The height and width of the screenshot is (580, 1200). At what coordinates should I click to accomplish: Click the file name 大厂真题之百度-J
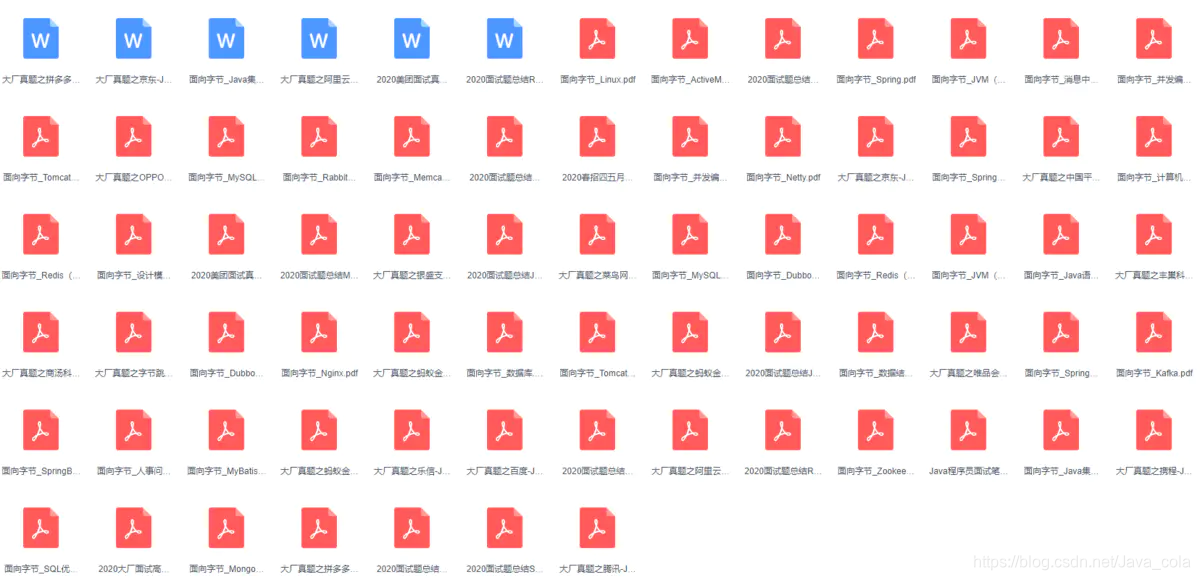coord(505,471)
